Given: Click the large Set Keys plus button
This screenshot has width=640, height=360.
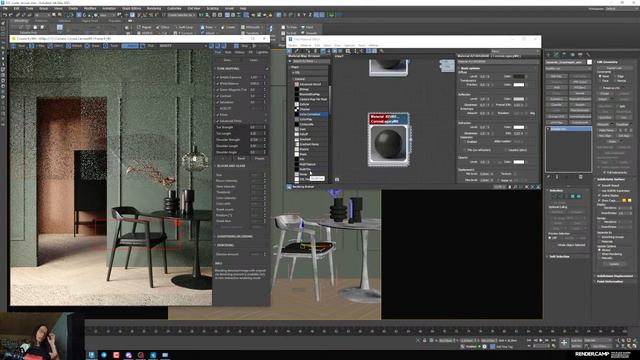Looking at the screenshot, I should tap(564, 343).
